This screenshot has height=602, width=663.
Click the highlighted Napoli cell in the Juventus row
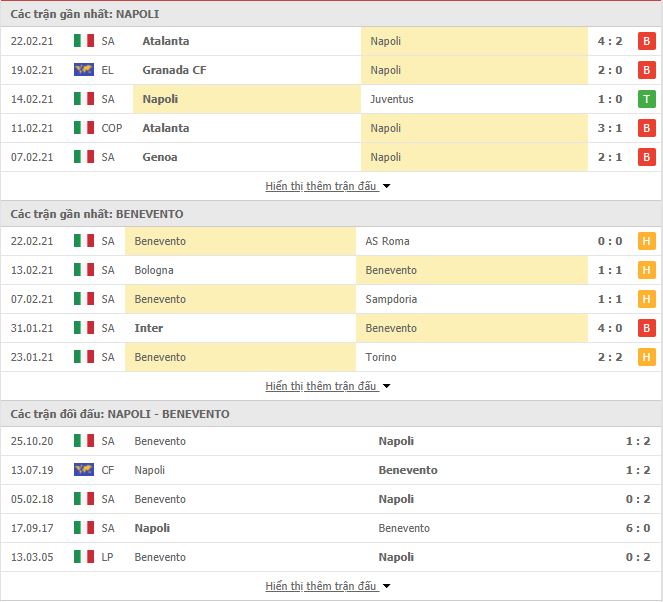pos(247,99)
